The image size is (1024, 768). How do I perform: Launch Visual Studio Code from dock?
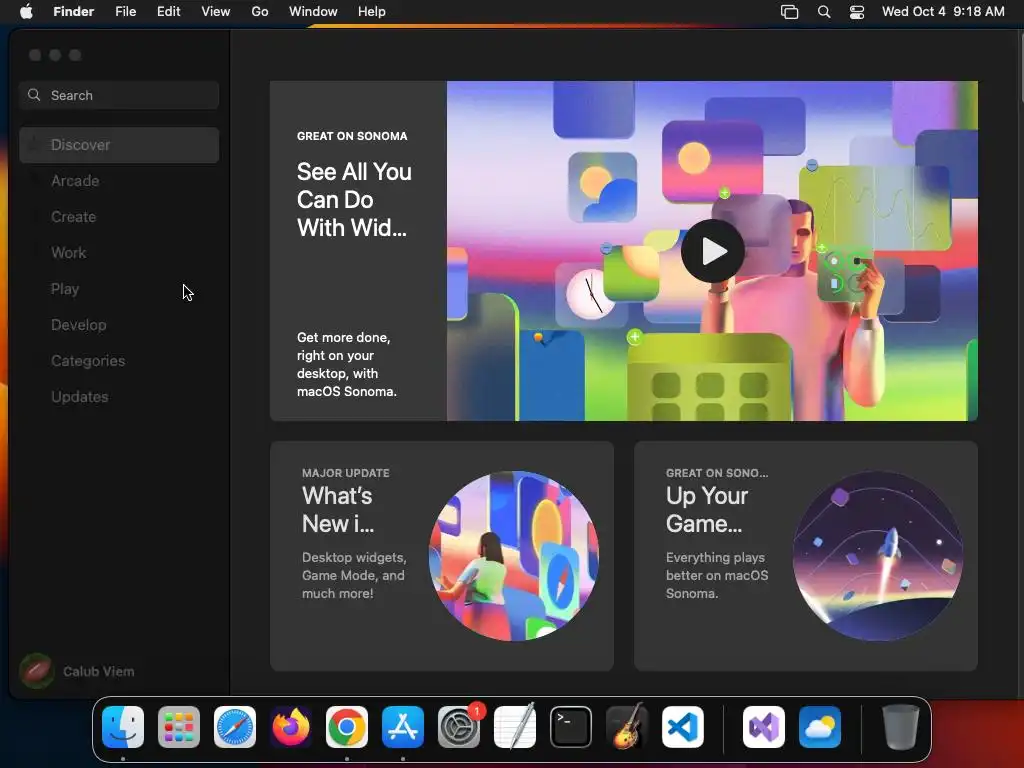683,727
